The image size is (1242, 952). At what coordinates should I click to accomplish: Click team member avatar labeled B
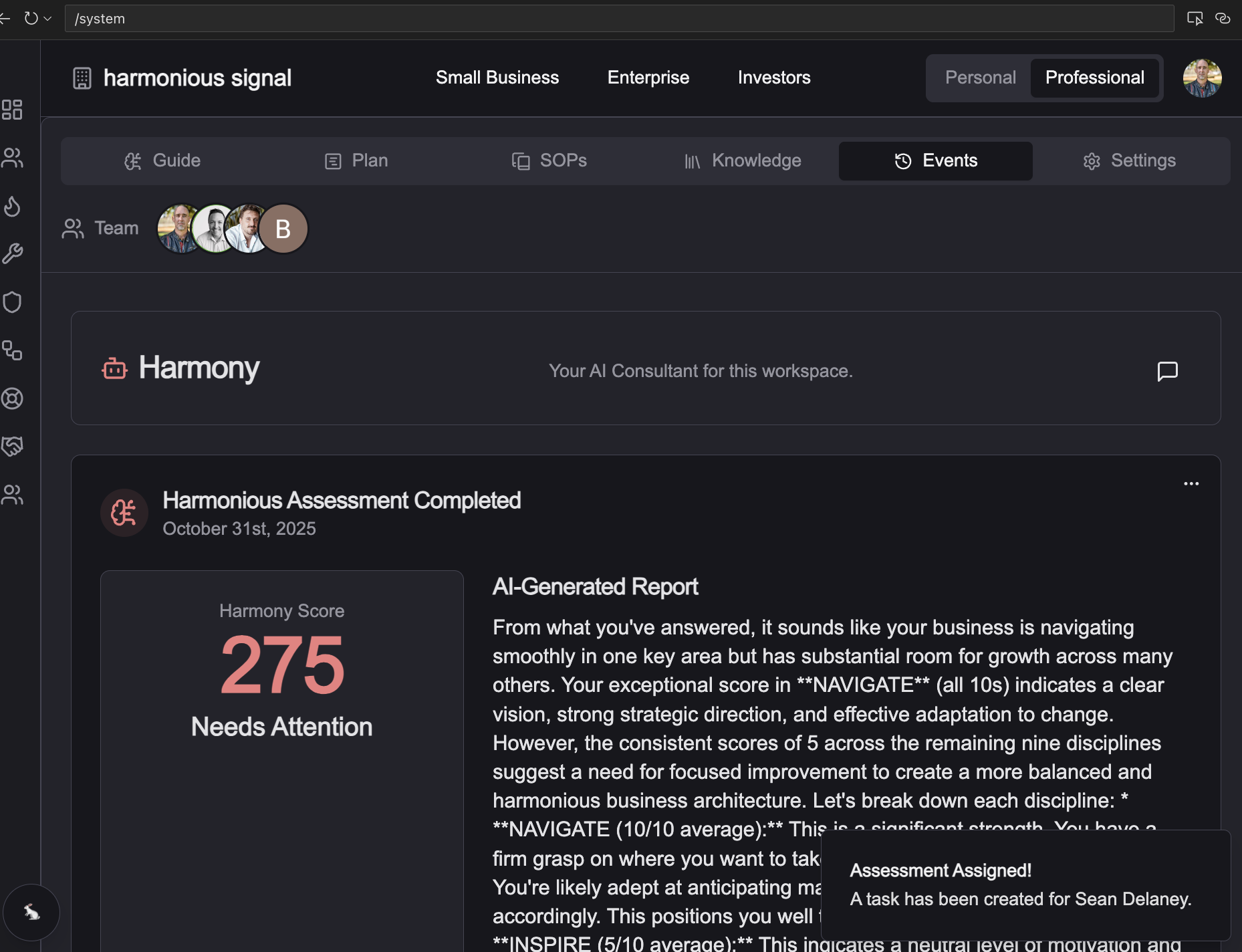(283, 228)
